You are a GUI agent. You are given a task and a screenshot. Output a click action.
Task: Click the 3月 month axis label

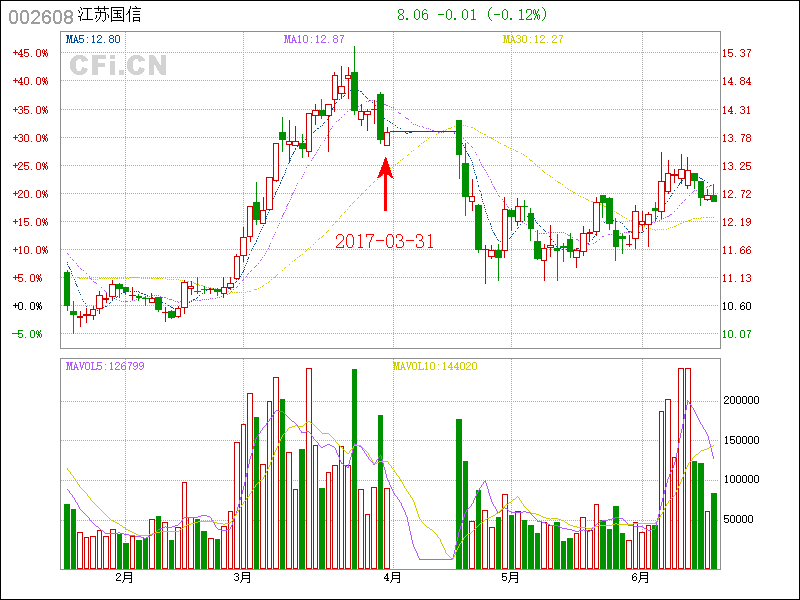pos(242,577)
